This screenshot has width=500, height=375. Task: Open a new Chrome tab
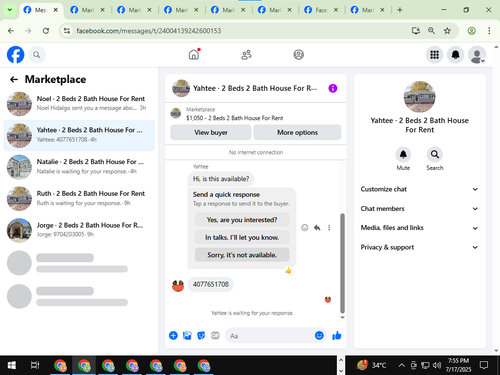coord(400,10)
